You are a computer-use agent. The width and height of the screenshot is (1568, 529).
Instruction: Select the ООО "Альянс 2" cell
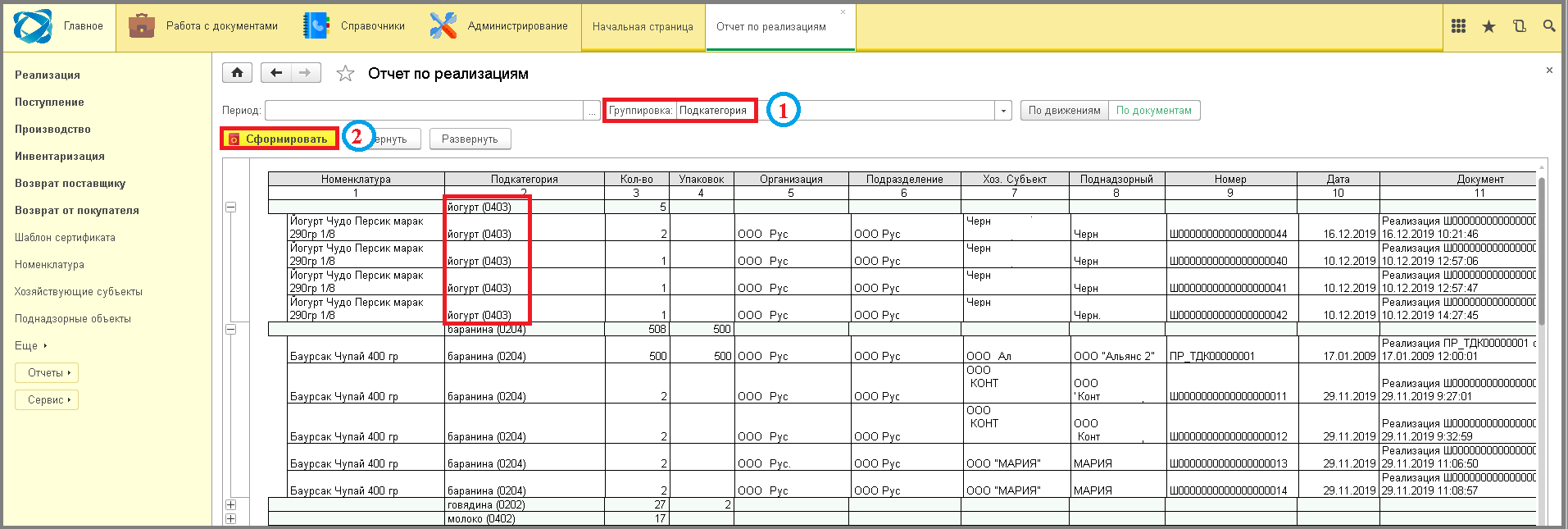1116,349
